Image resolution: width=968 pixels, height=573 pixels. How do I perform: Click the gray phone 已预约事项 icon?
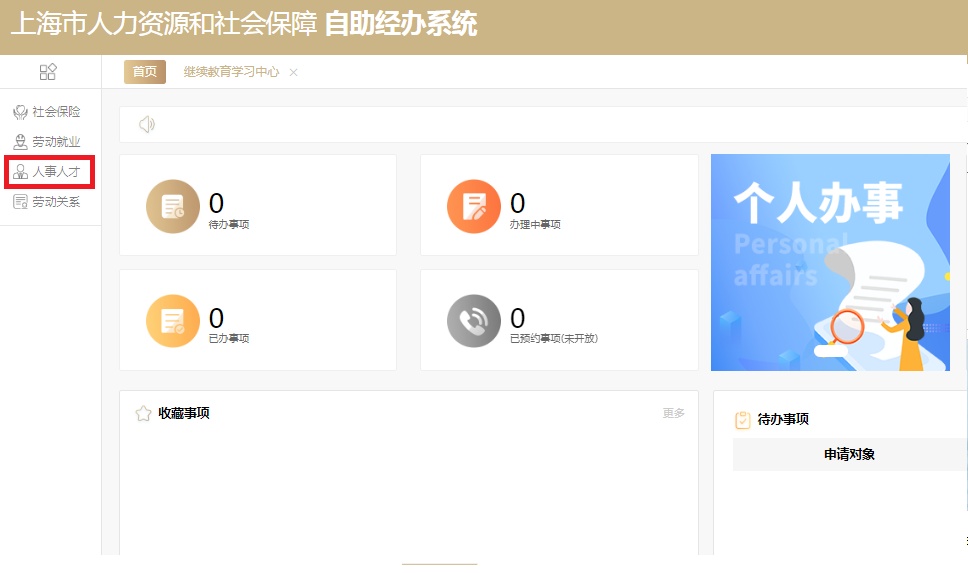click(x=474, y=321)
